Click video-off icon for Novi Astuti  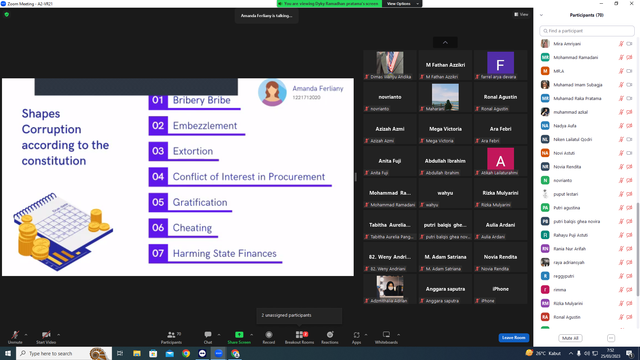(629, 153)
